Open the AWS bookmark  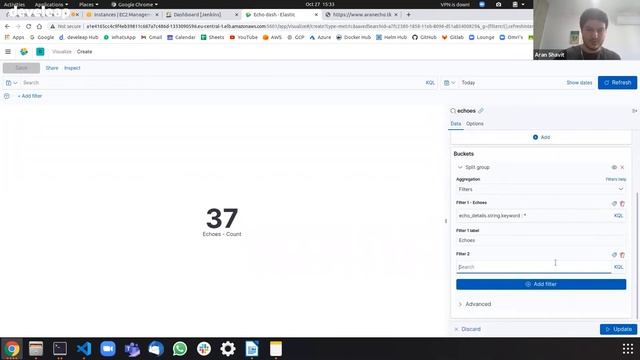click(272, 37)
